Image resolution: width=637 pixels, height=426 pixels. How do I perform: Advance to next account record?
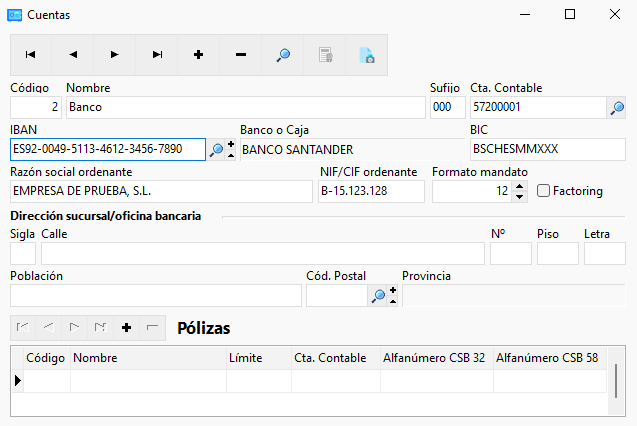click(115, 55)
